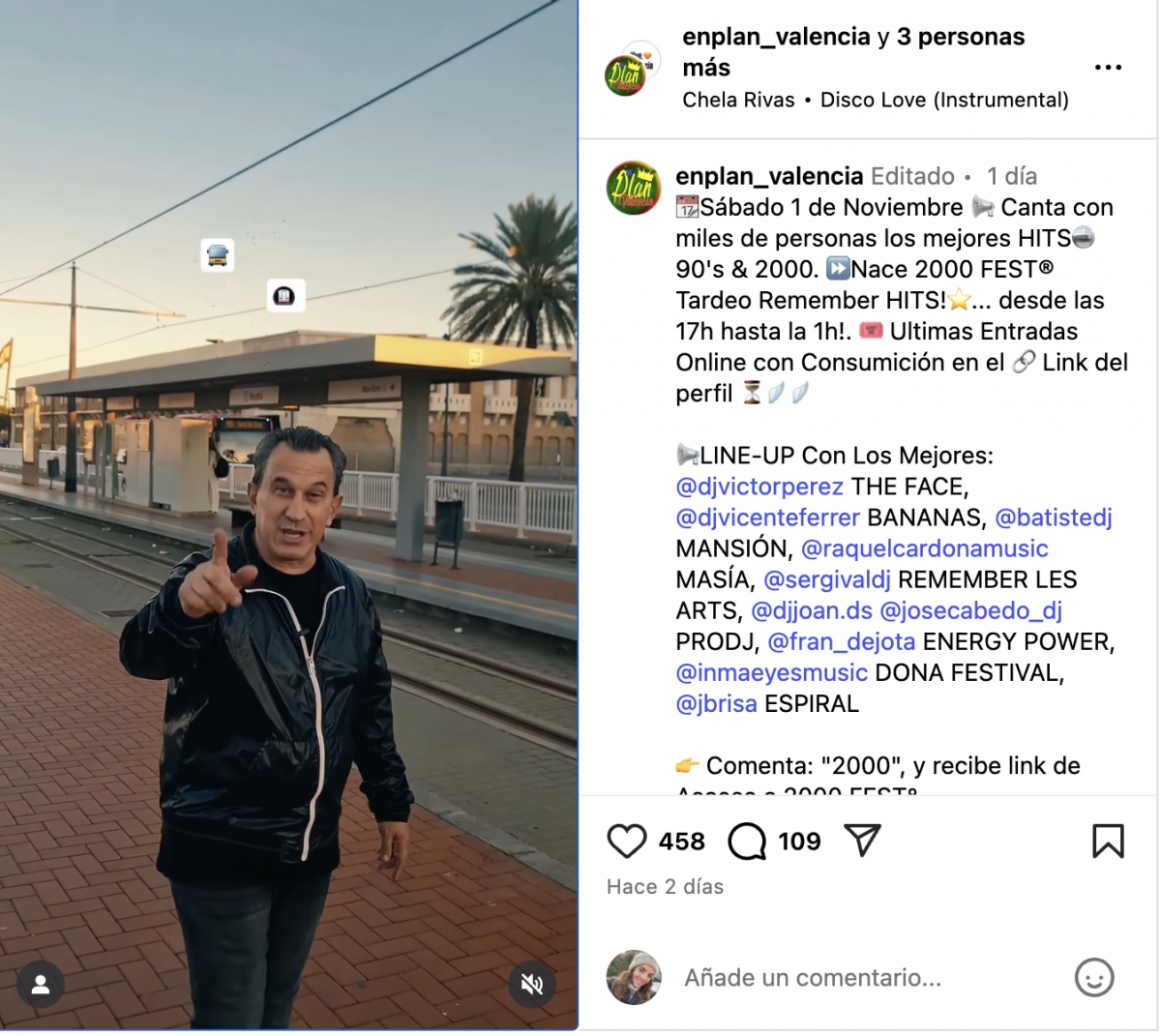Open @djvictorperez mention

click(x=759, y=487)
